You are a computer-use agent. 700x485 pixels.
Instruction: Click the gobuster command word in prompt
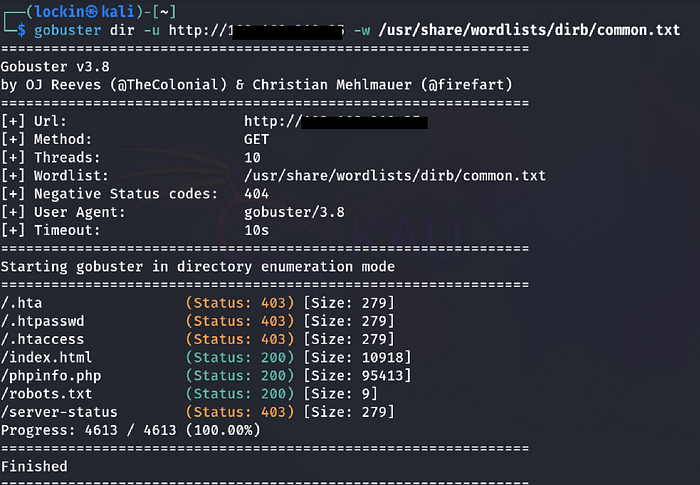point(67,30)
